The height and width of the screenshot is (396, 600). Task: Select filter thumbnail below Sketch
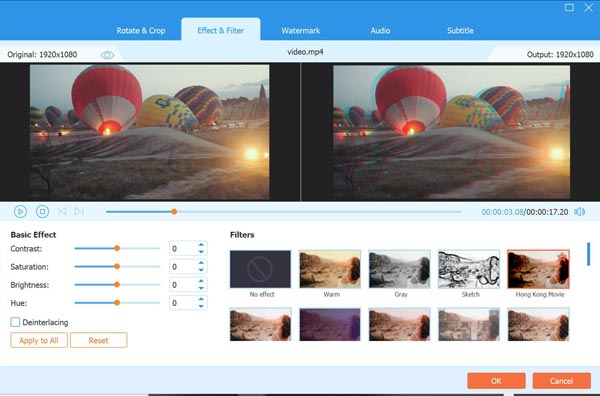pos(469,324)
